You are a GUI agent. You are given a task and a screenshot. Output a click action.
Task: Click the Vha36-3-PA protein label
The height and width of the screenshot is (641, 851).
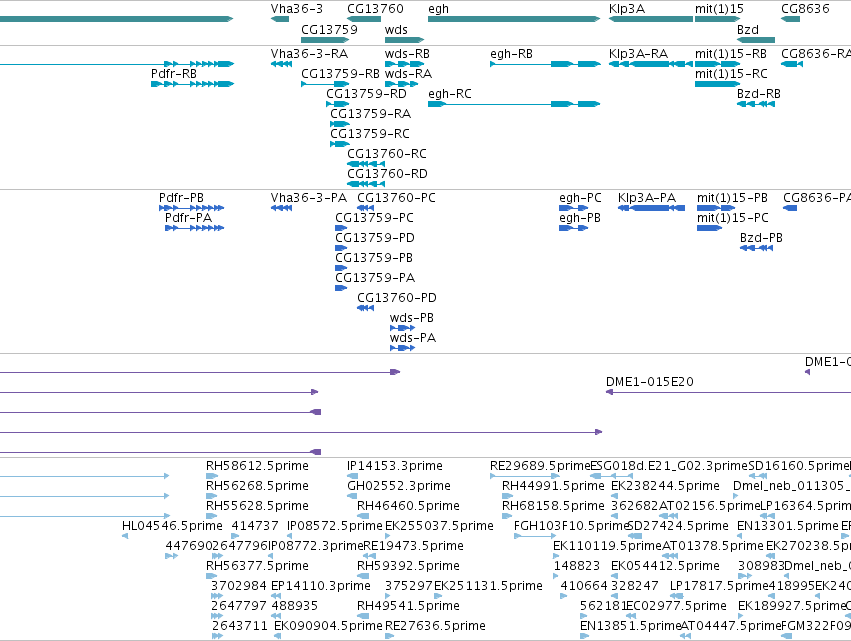coord(309,198)
